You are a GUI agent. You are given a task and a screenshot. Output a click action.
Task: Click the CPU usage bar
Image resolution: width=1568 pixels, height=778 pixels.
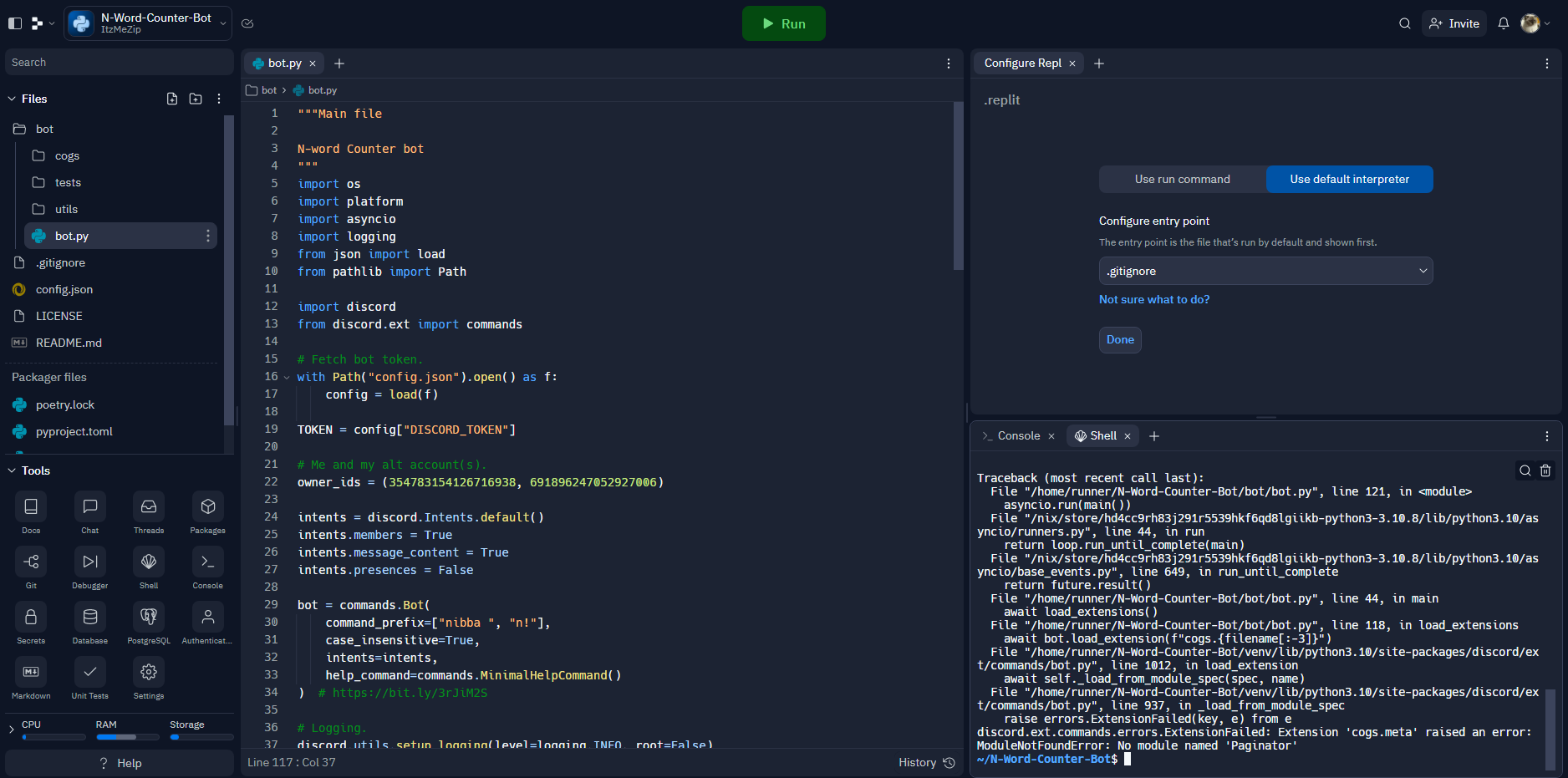[x=53, y=737]
